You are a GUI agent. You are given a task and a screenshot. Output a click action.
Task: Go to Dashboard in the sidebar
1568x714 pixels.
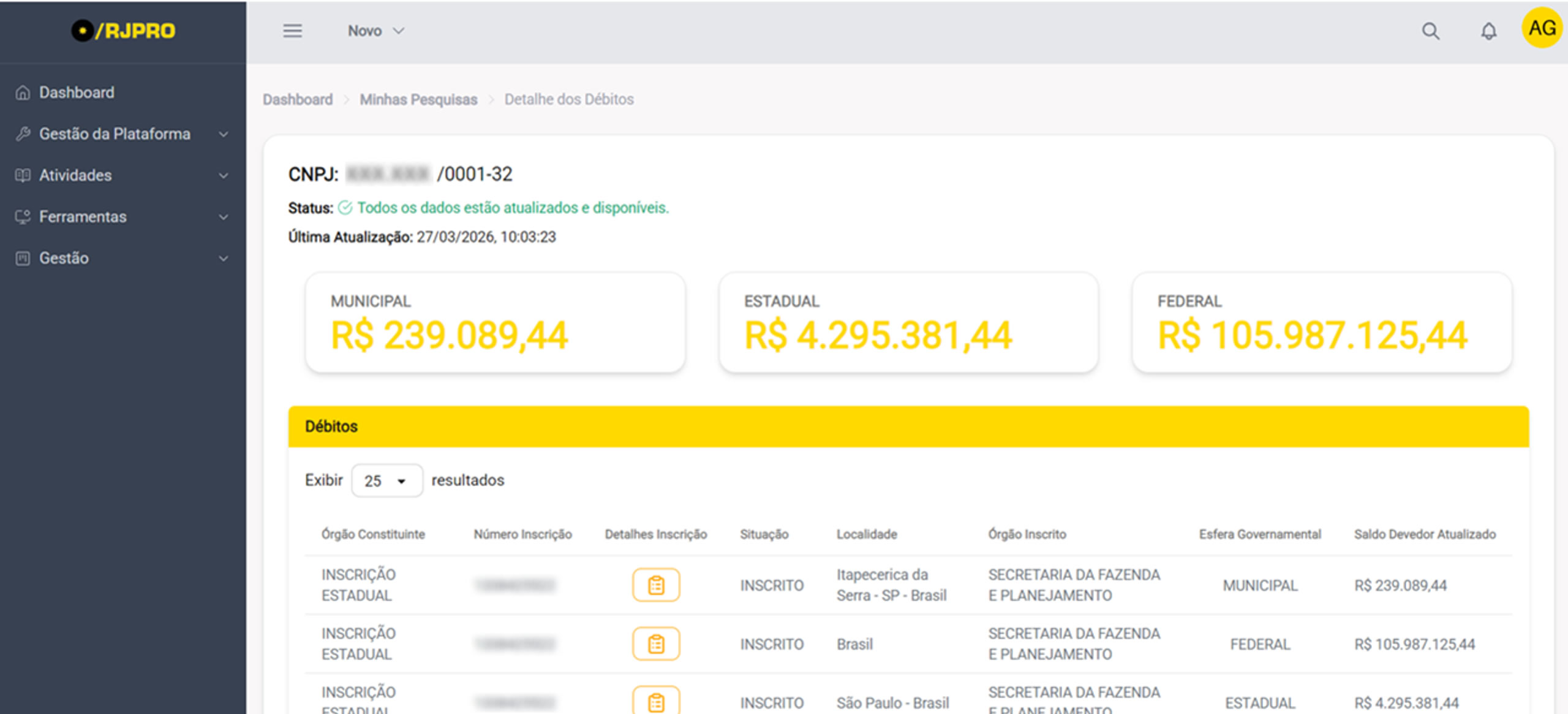(x=77, y=93)
